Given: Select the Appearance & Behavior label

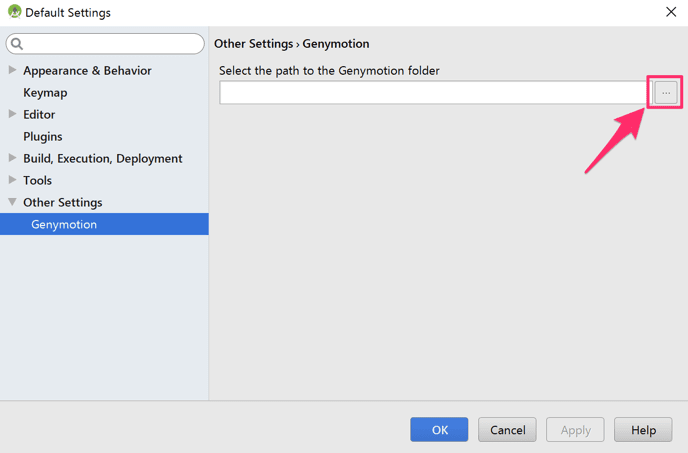Looking at the screenshot, I should pos(87,71).
